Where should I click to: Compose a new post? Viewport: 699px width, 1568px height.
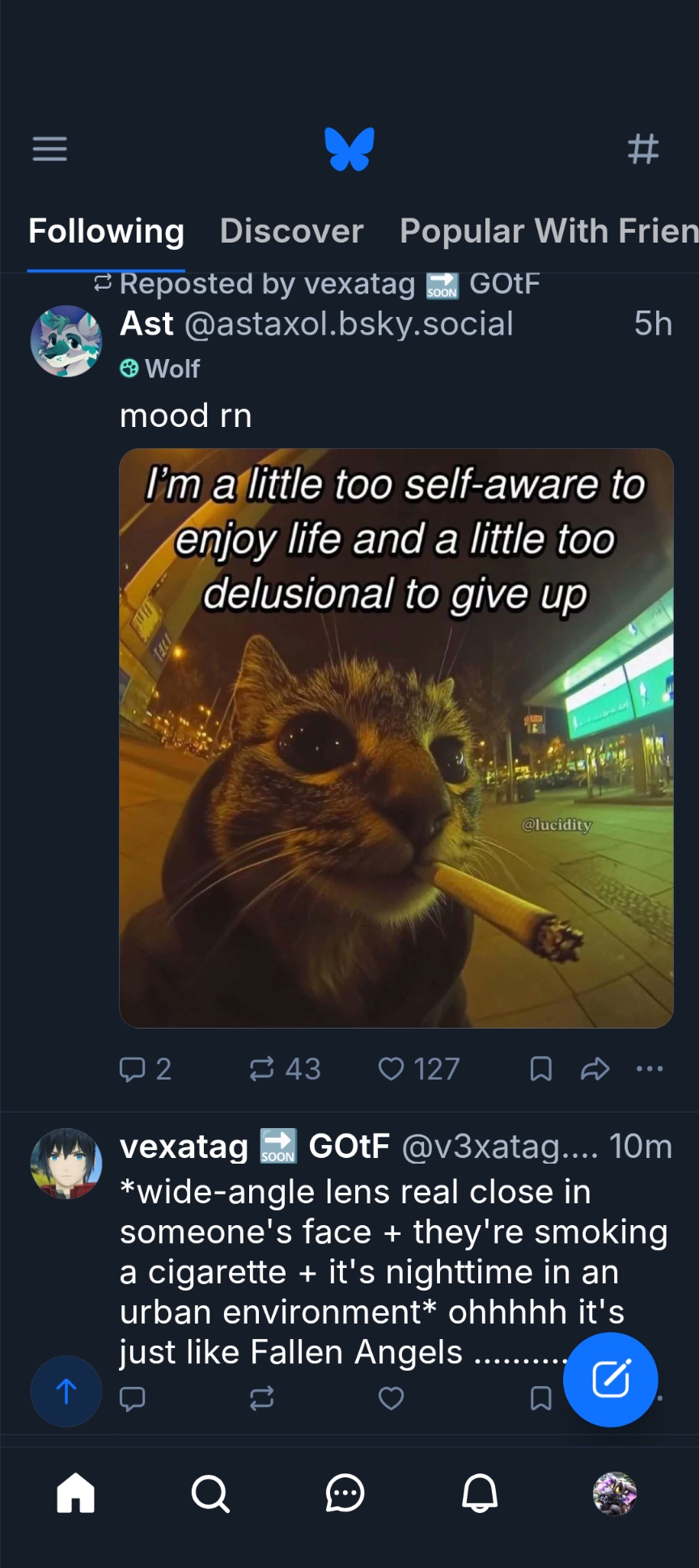coord(610,1379)
